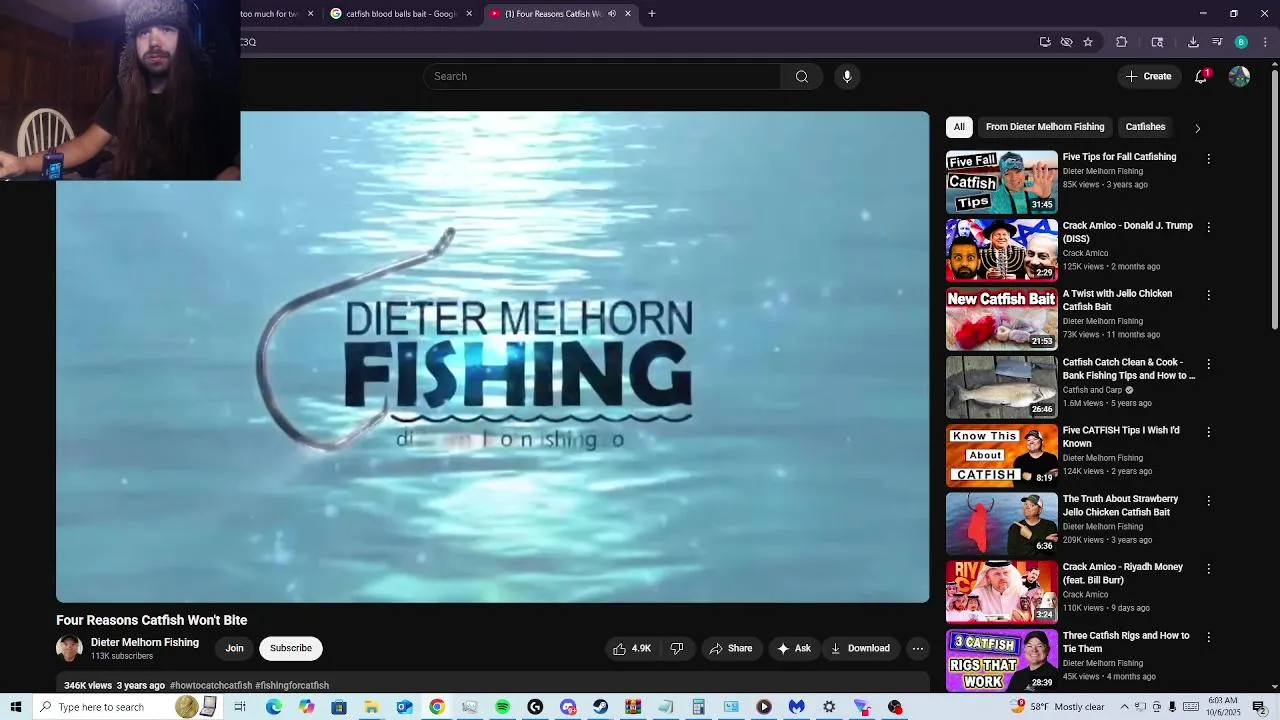This screenshot has height=720, width=1280.
Task: Open Chrome downloads icon
Action: (1193, 42)
